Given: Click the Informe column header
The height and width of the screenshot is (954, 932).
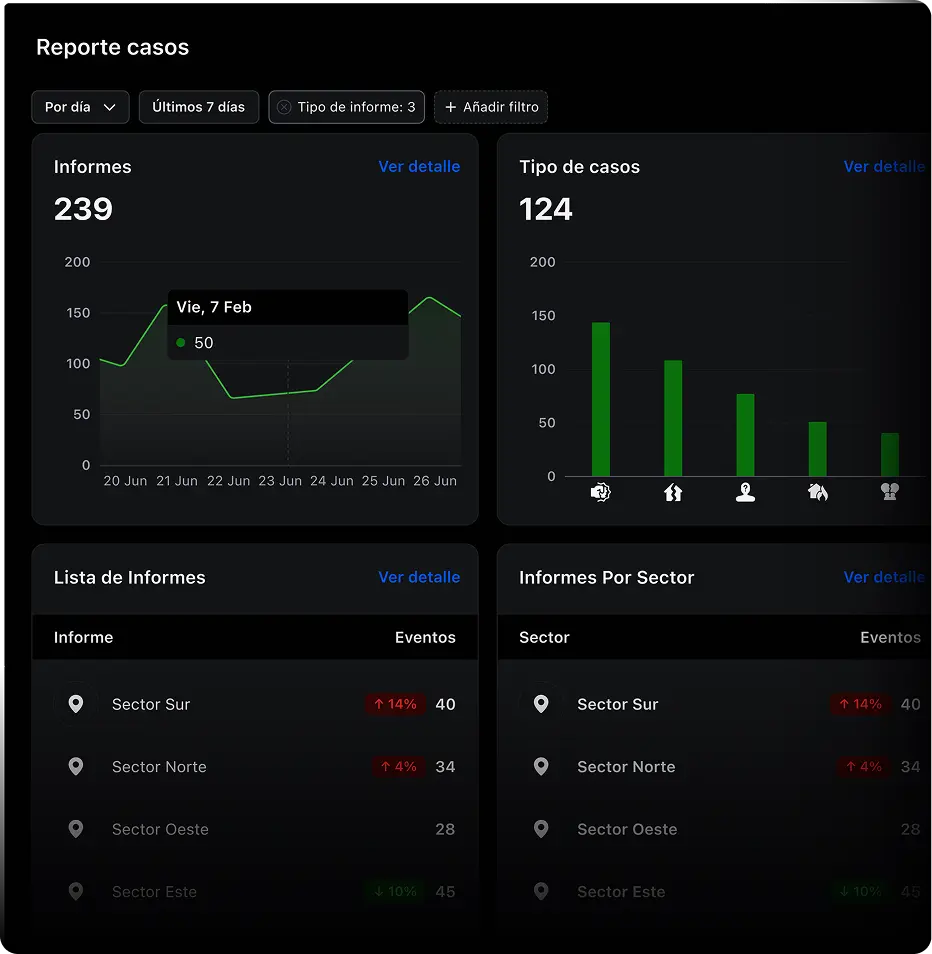Looking at the screenshot, I should tap(83, 637).
